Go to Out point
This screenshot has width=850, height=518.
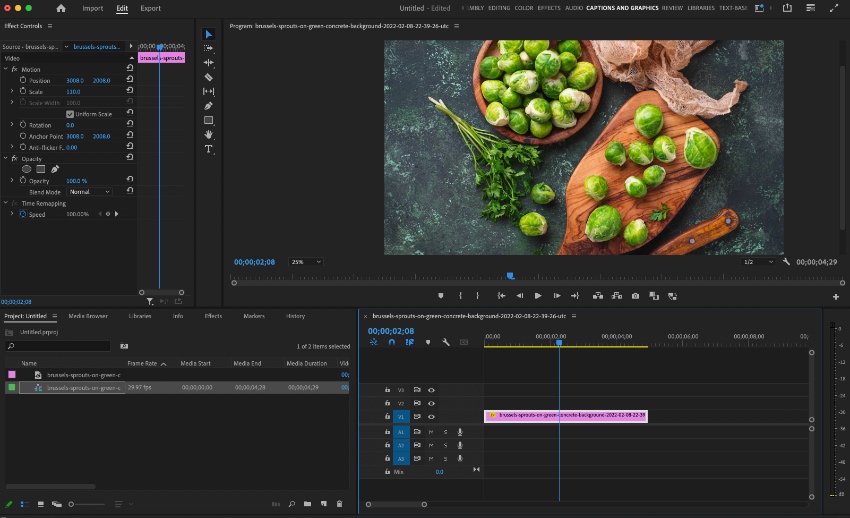click(x=575, y=296)
